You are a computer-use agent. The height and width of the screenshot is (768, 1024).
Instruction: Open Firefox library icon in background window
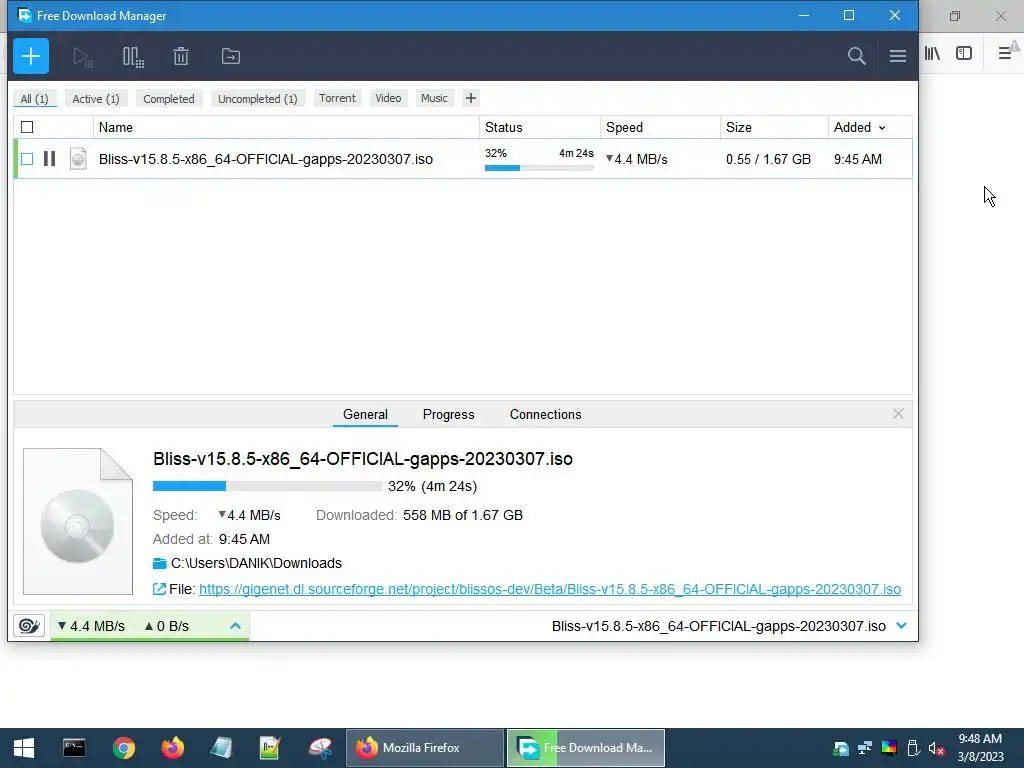coord(932,54)
